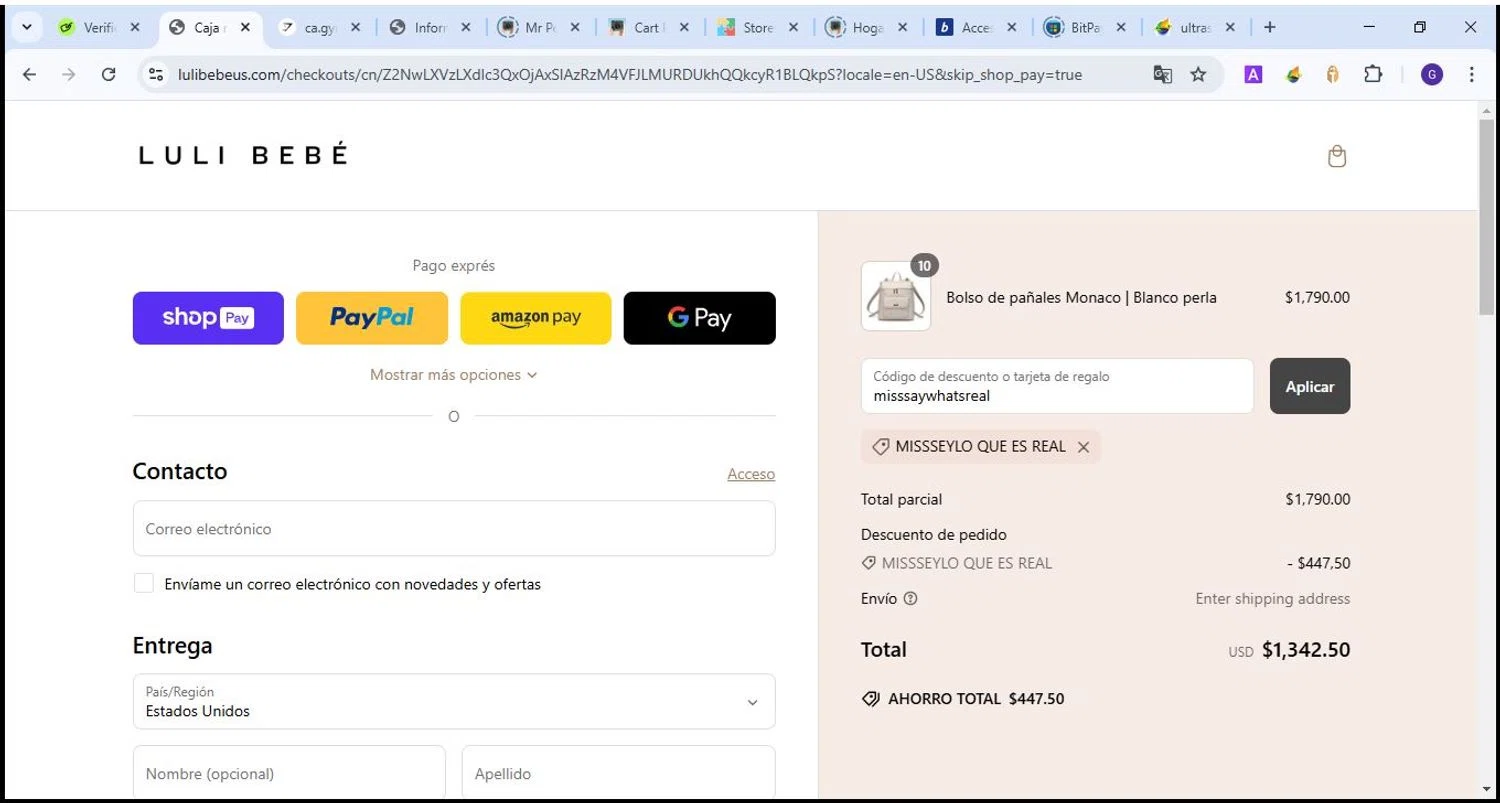The image size is (1500, 803).
Task: Click the Correo electrónico field
Action: point(454,528)
